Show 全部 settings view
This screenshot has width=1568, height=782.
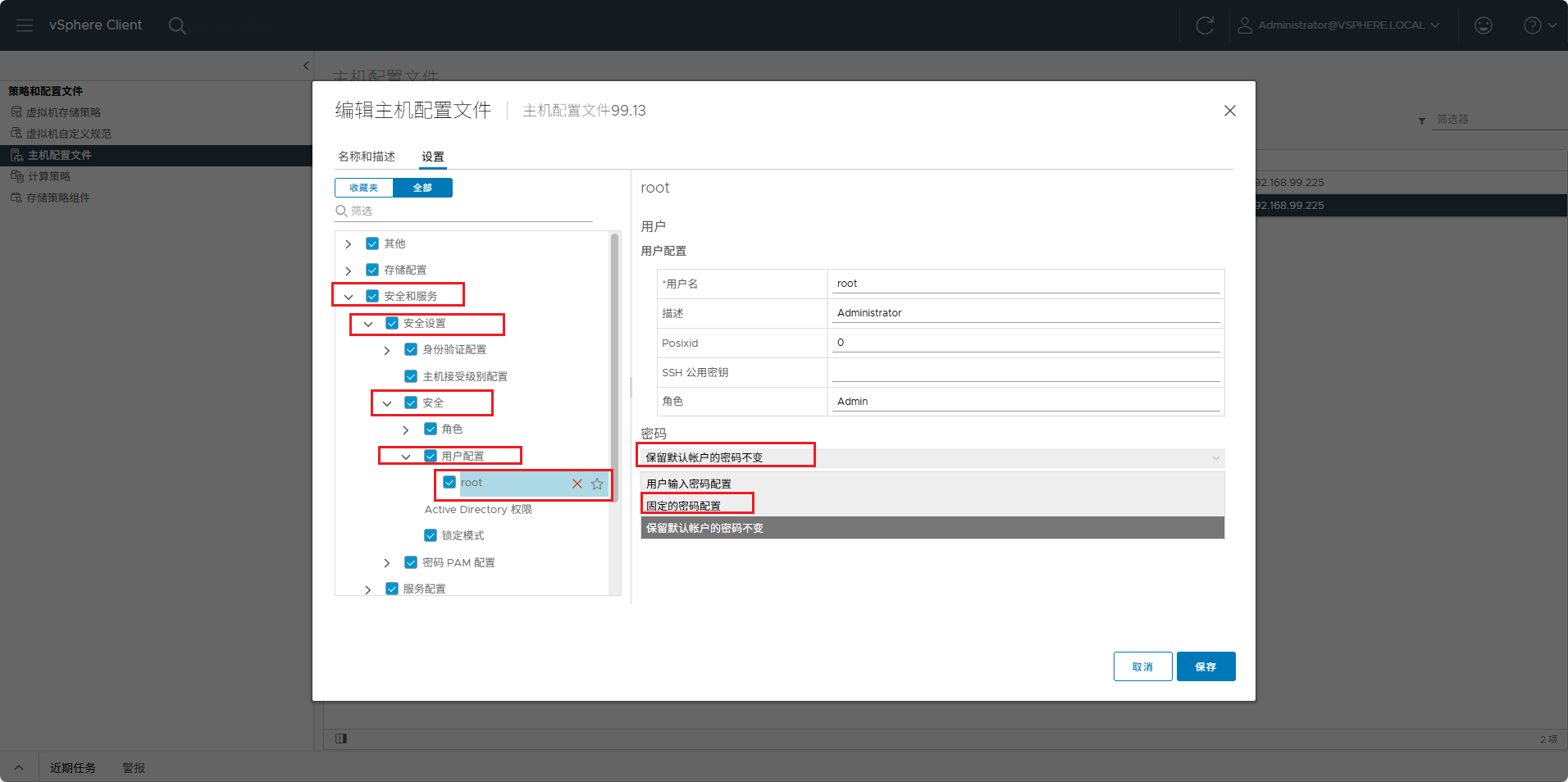422,188
